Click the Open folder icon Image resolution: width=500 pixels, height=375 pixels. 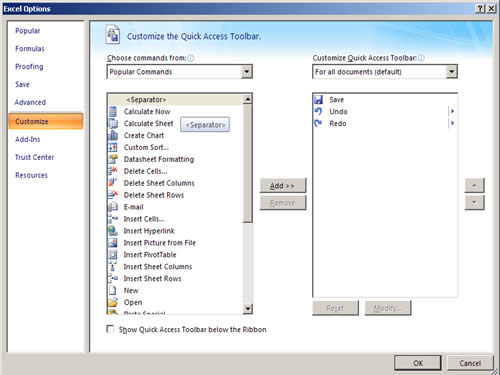[x=113, y=302]
